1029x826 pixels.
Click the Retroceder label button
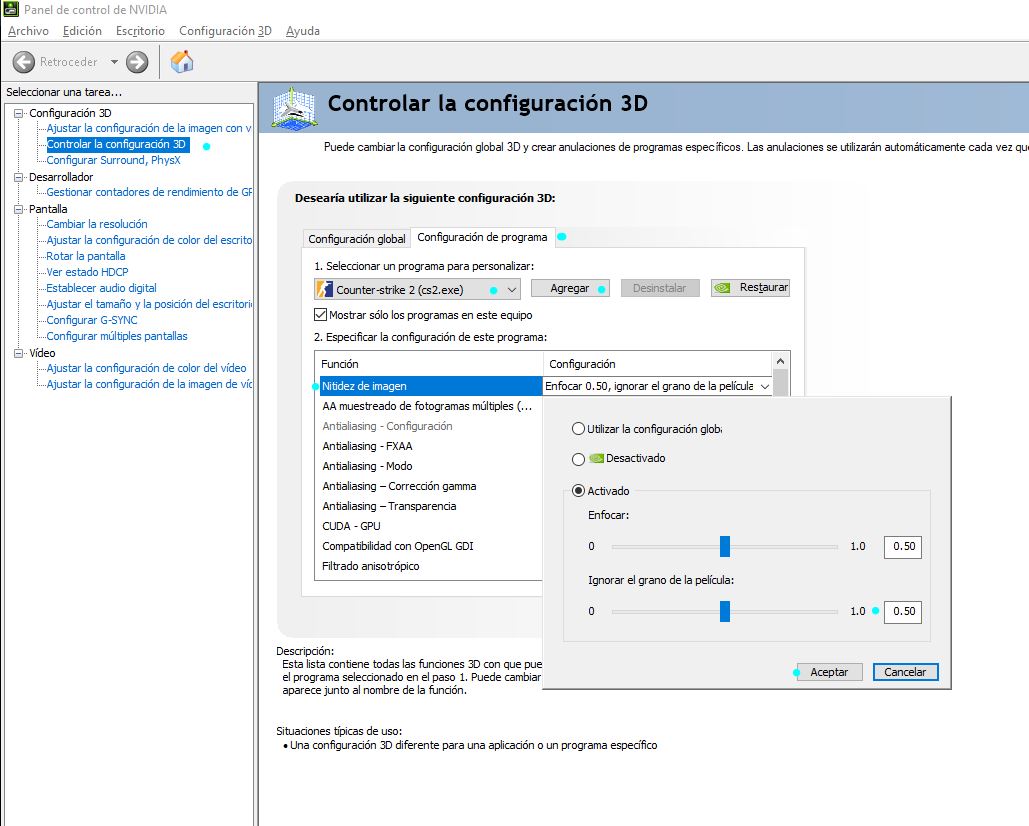68,62
